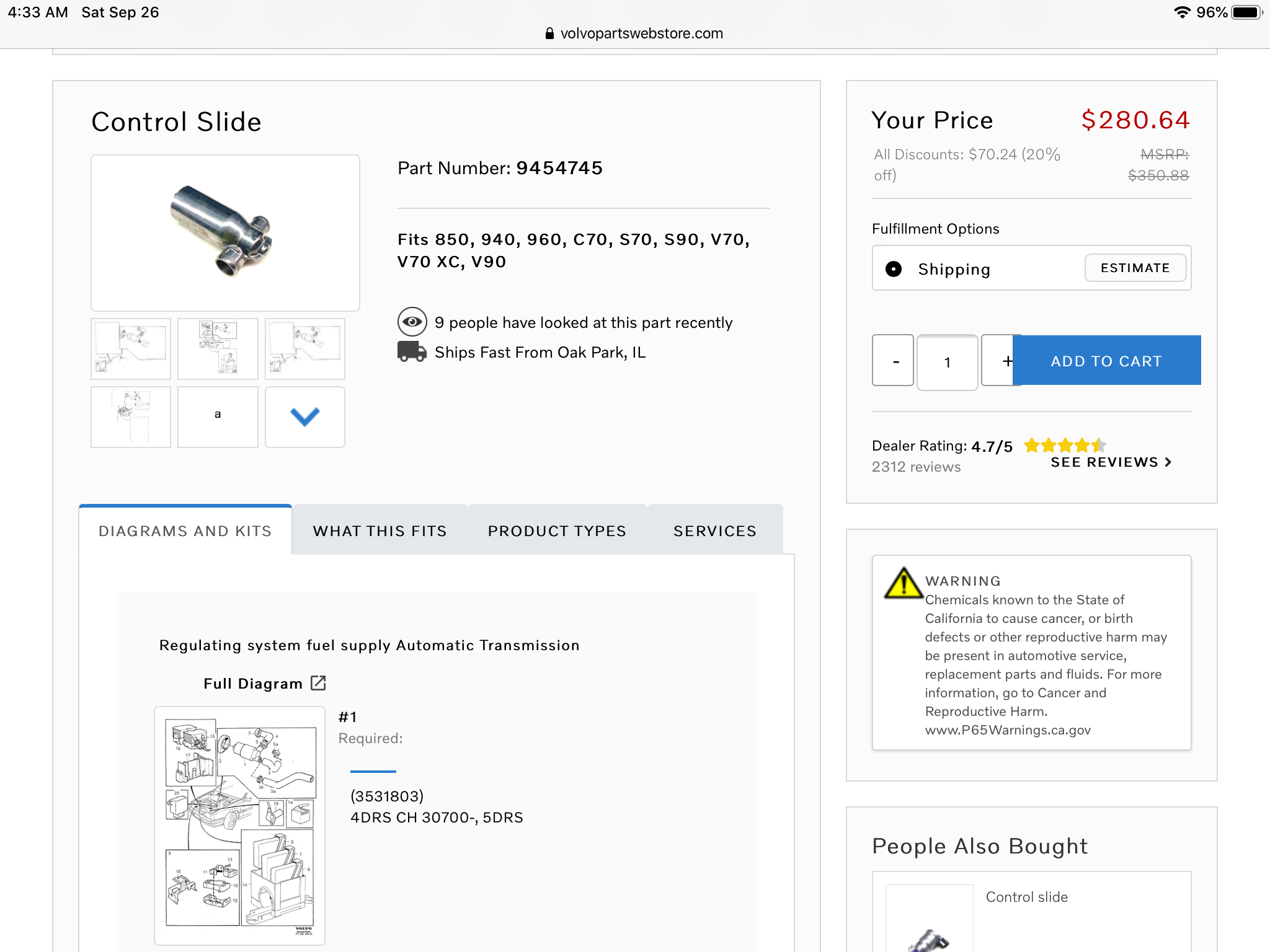Select the Shipping fulfillment radio button

[x=894, y=269]
